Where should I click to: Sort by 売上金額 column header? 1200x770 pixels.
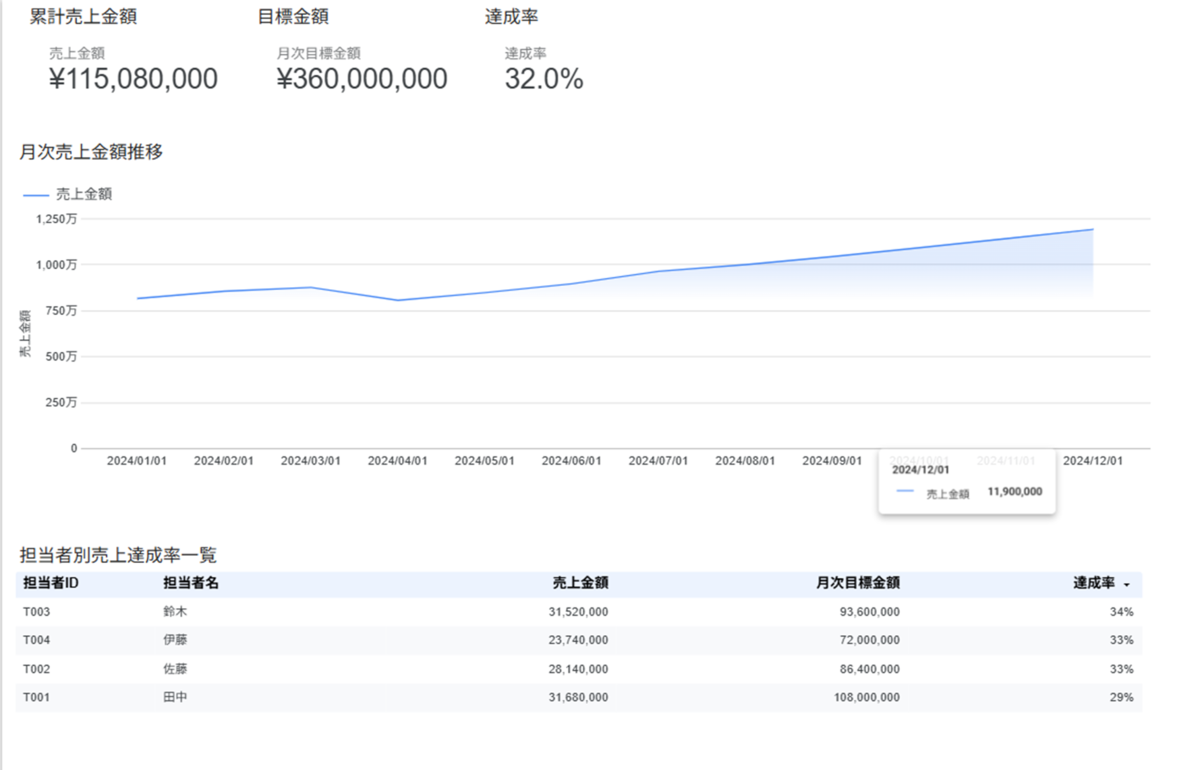[x=580, y=584]
